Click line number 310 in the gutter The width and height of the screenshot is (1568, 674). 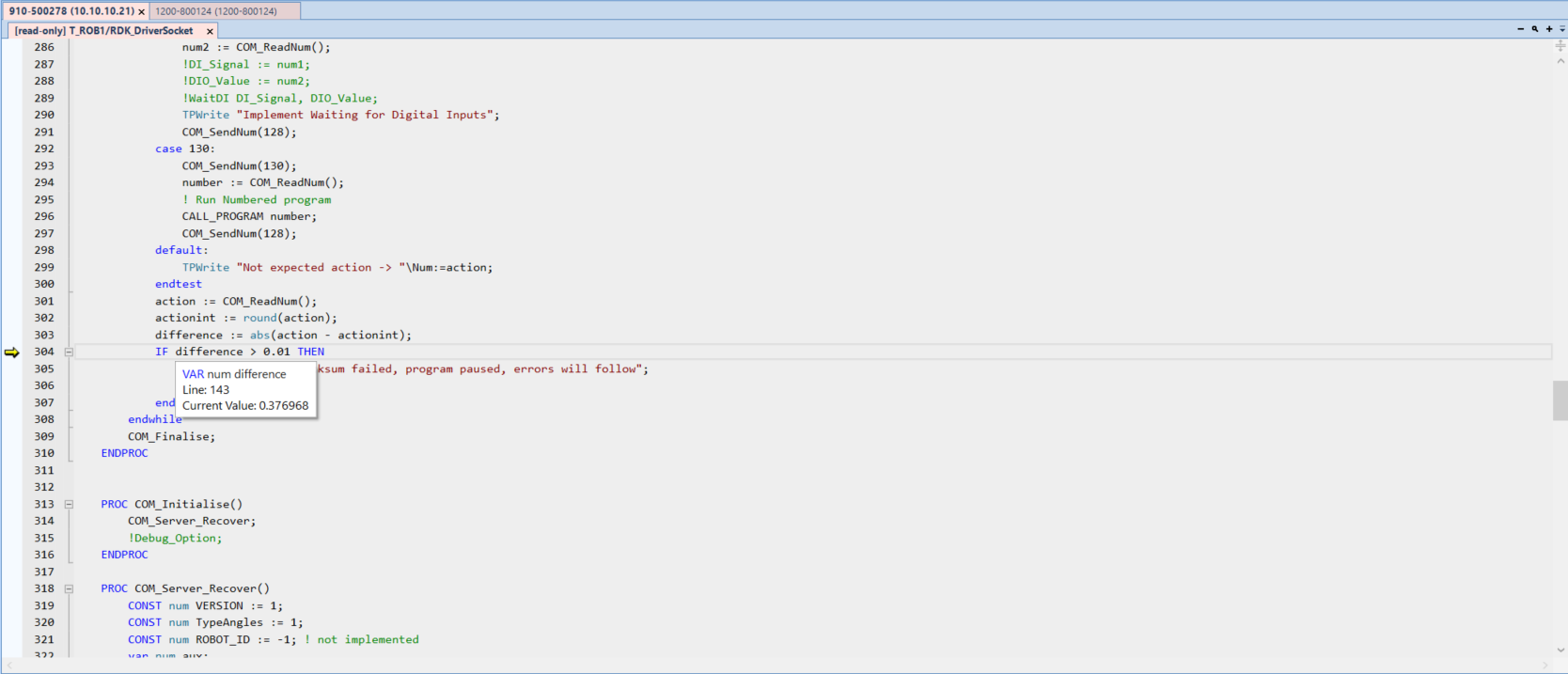point(44,453)
